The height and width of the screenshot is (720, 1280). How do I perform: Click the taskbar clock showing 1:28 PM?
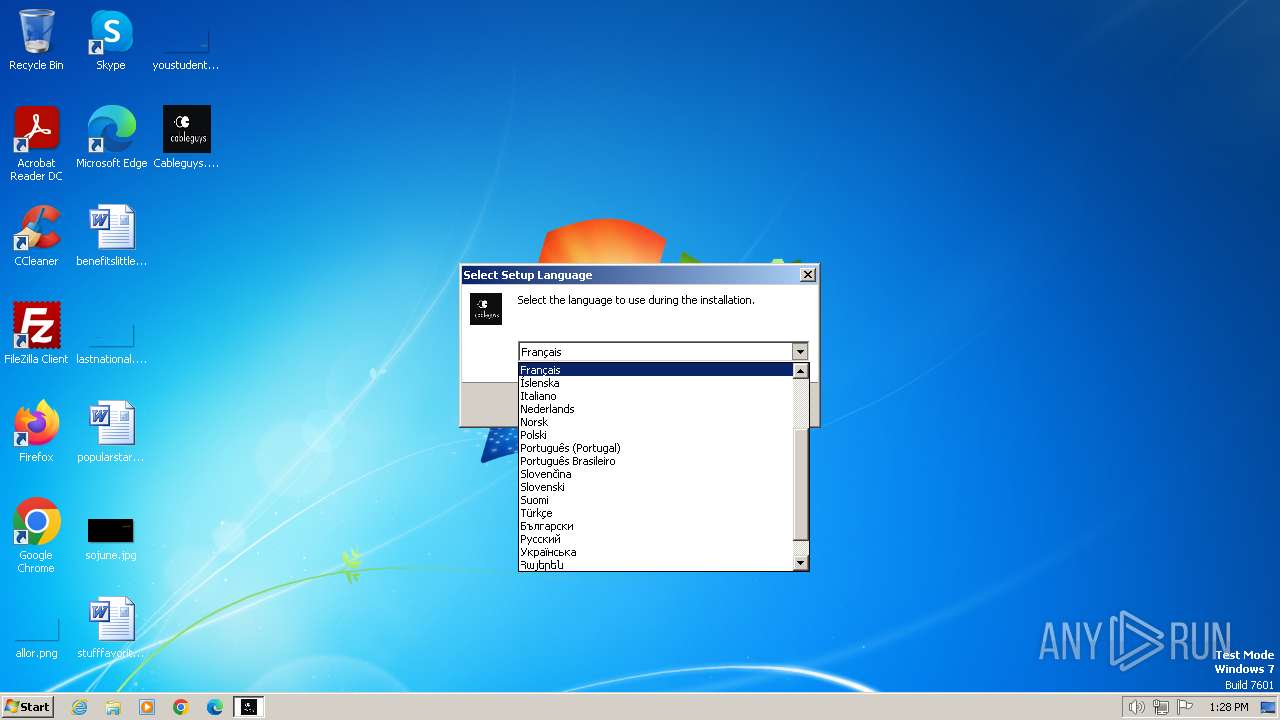pos(1228,707)
